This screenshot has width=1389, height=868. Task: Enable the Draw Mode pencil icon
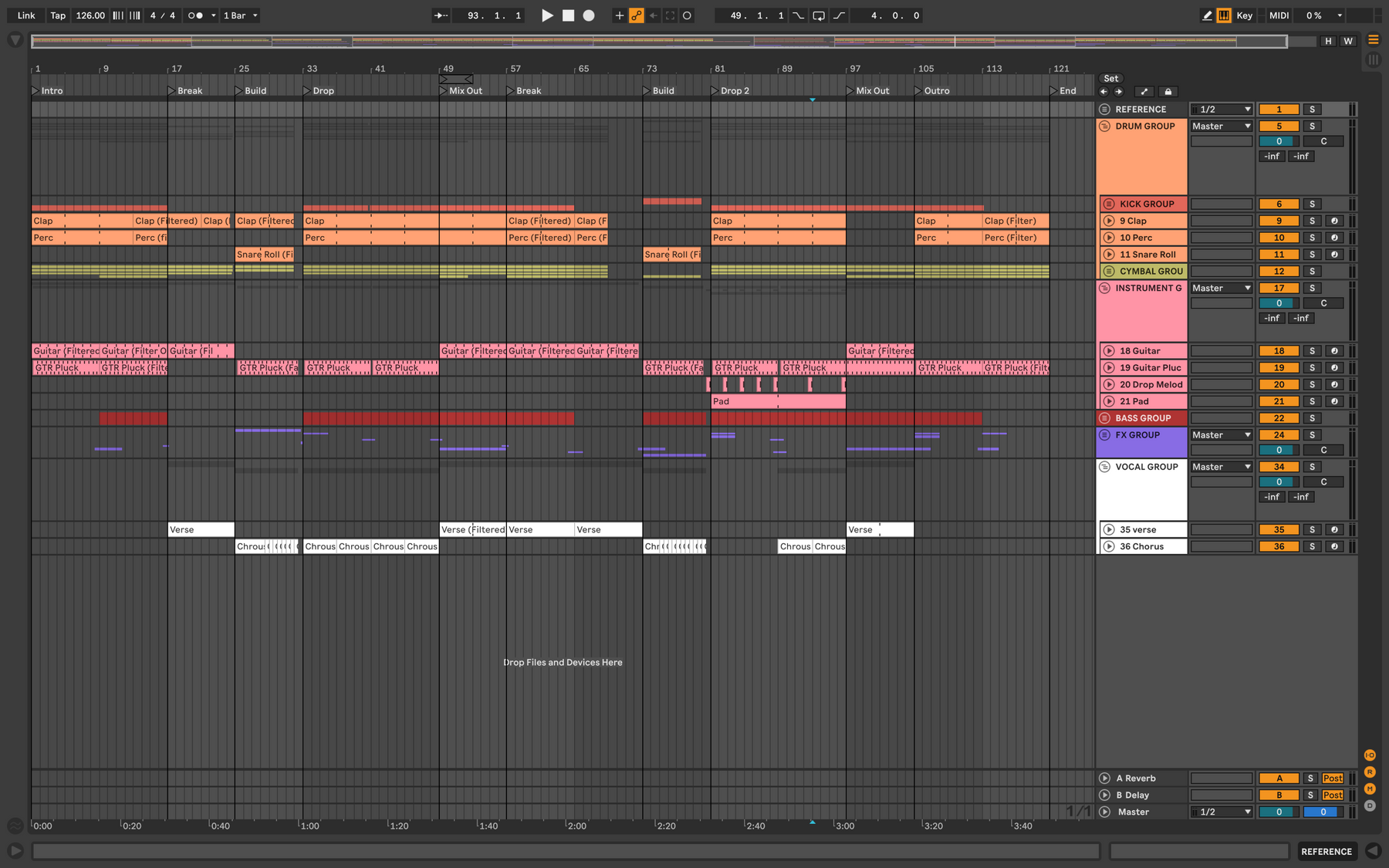(1207, 15)
